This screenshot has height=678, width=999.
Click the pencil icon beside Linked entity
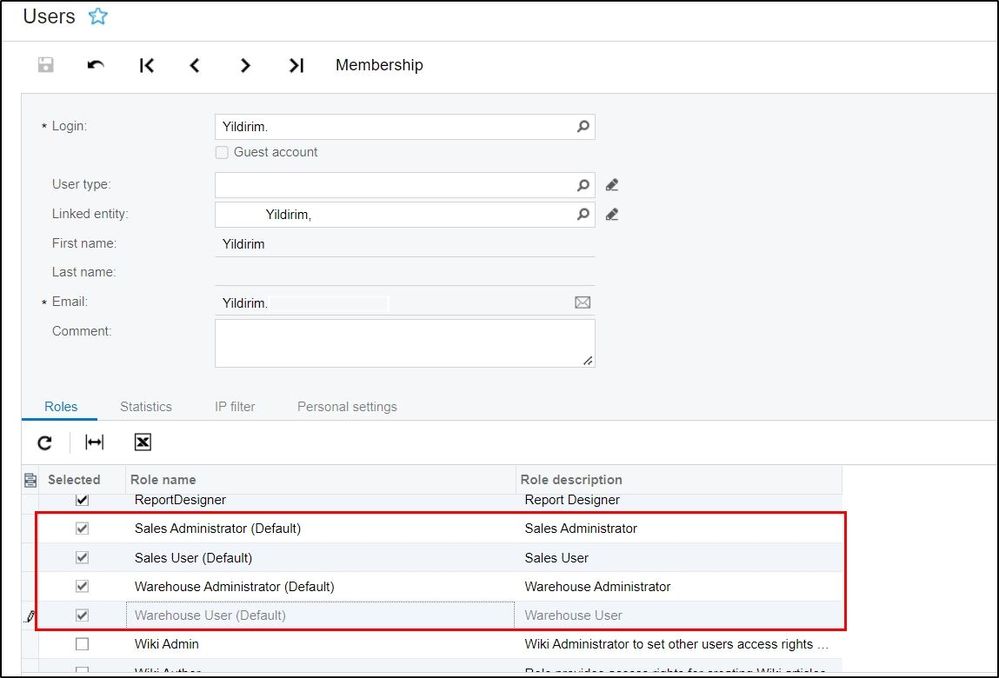click(x=612, y=214)
